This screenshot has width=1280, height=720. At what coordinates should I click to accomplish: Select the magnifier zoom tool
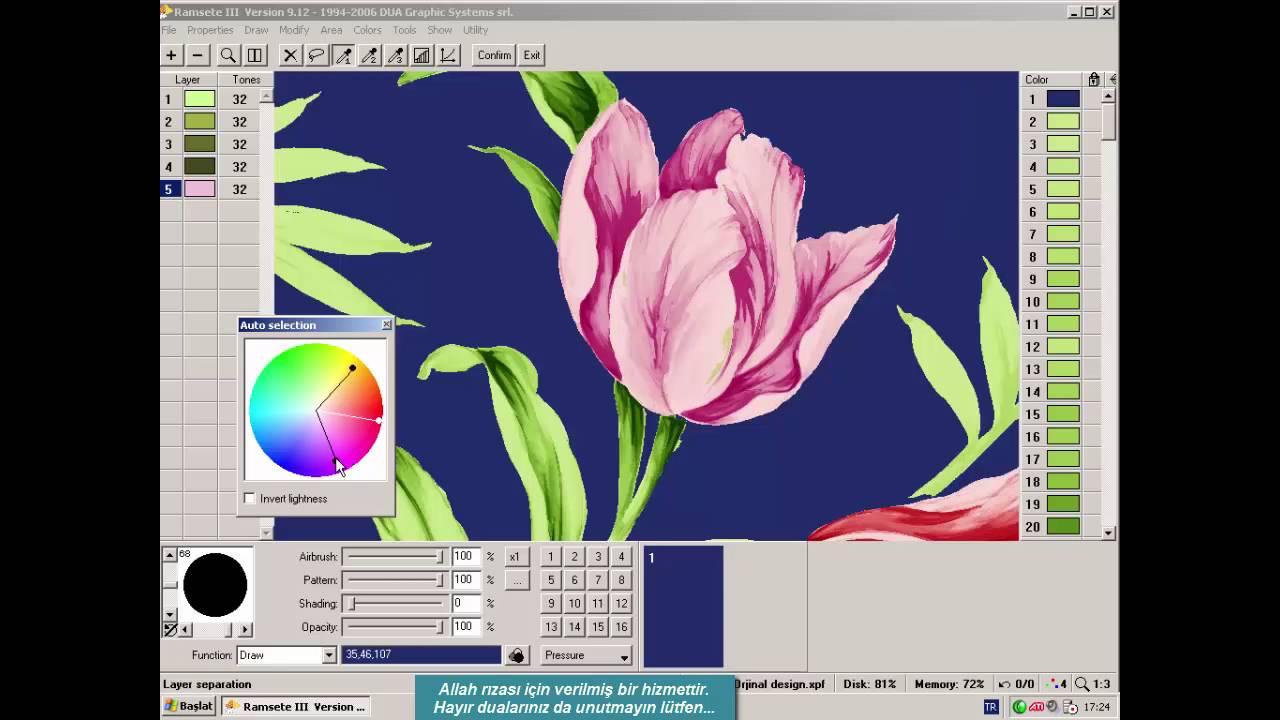point(228,56)
